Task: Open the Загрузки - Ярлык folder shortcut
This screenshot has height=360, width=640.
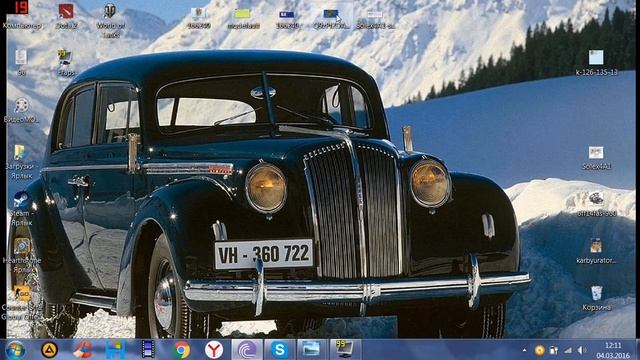Action: point(20,162)
